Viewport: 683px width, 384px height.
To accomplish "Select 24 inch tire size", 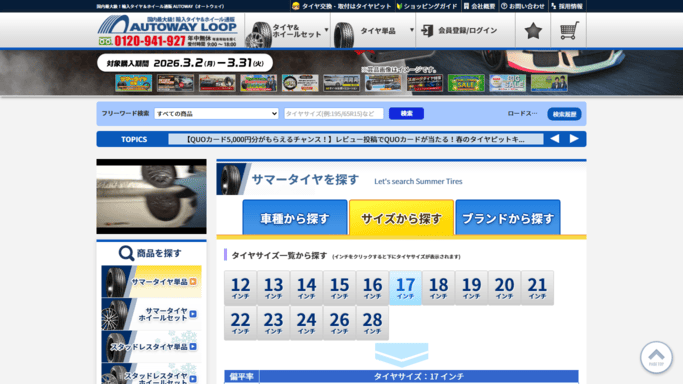I will pos(307,323).
